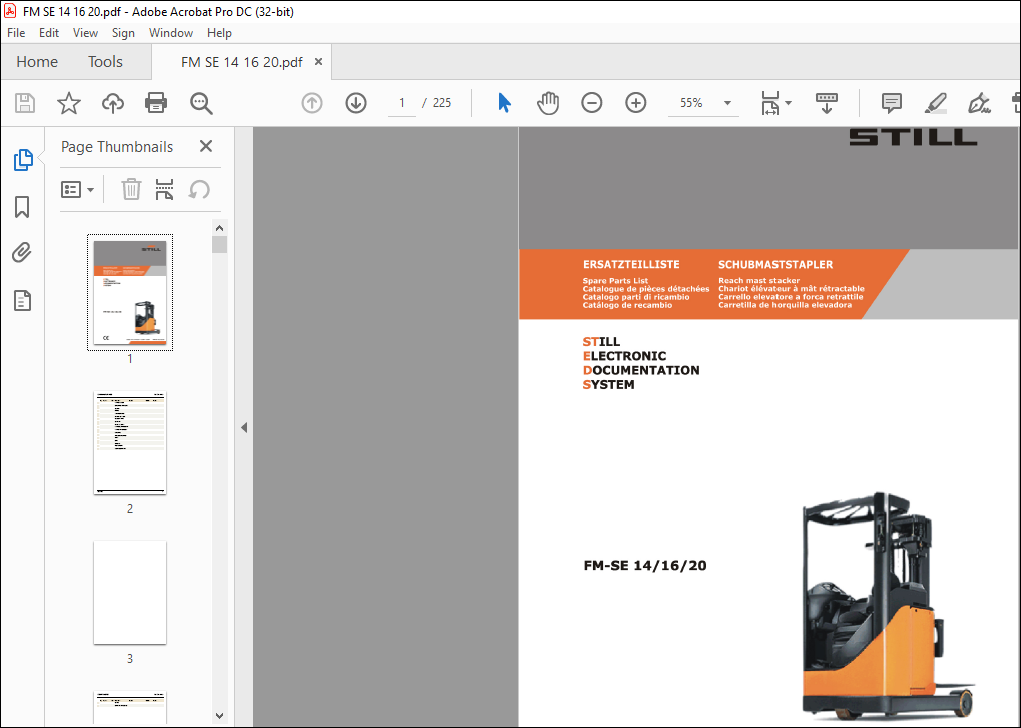The width and height of the screenshot is (1021, 728).
Task: Click the Save file icon
Action: 25,103
